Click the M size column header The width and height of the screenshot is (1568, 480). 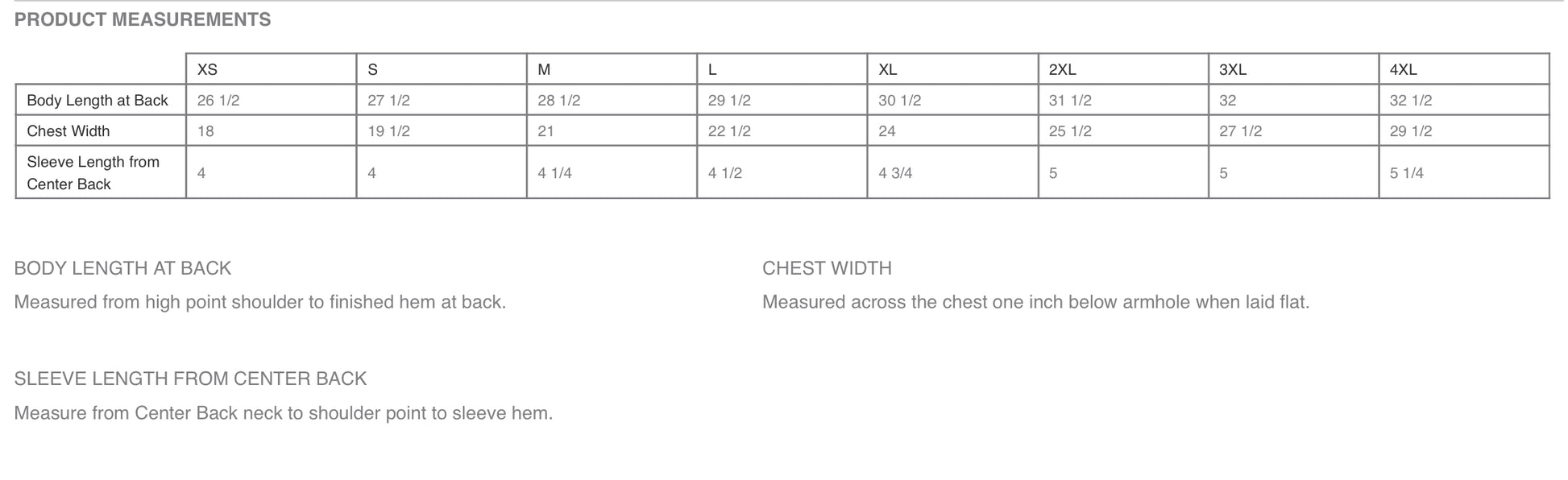(544, 70)
